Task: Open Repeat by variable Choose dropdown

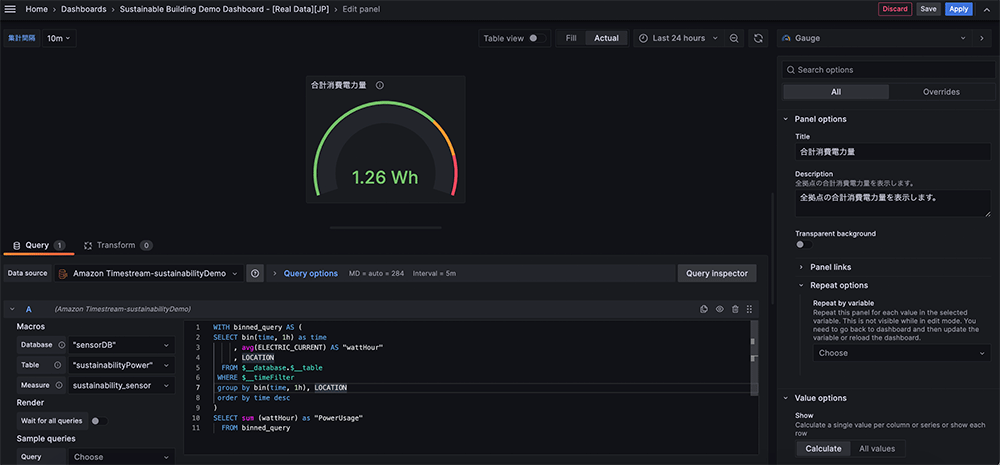Action: (x=902, y=353)
